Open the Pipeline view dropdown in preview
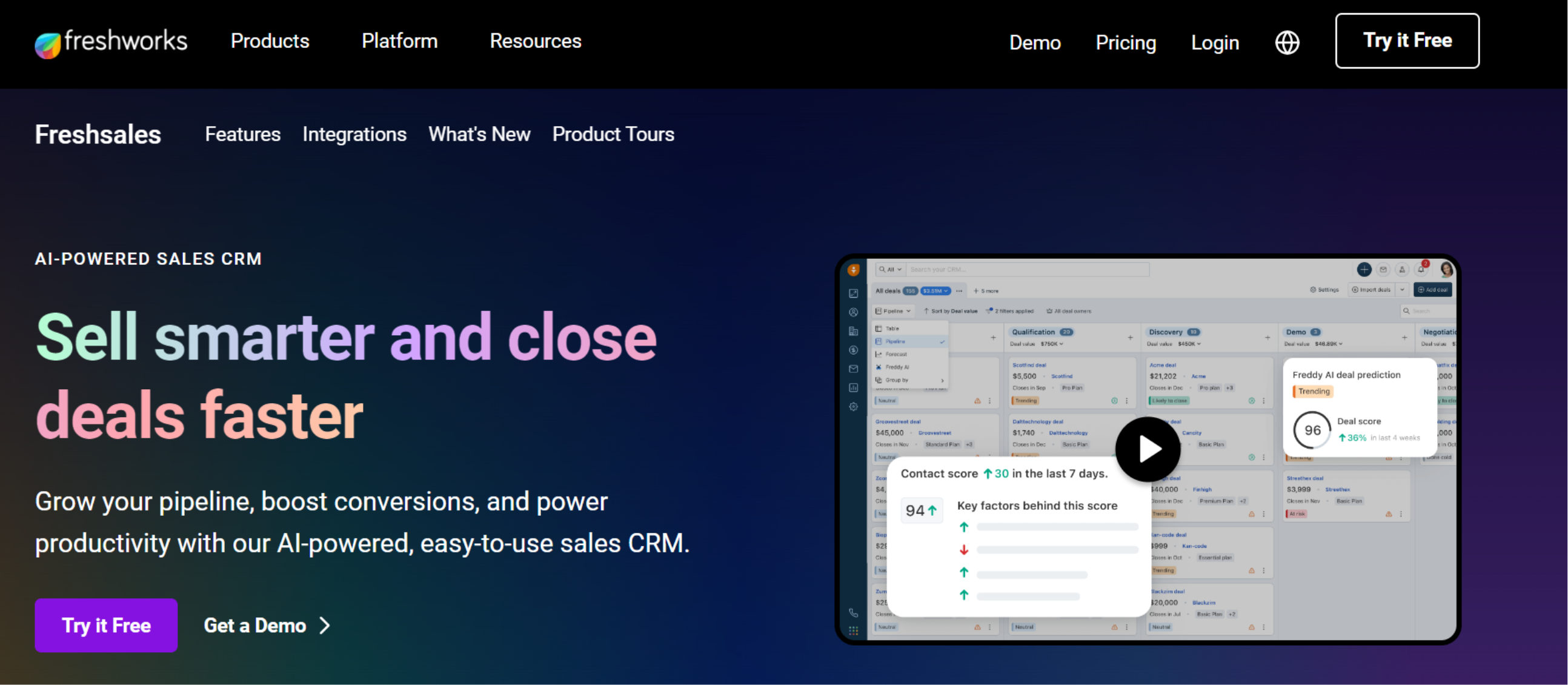This screenshot has height=685, width=1568. [x=892, y=311]
